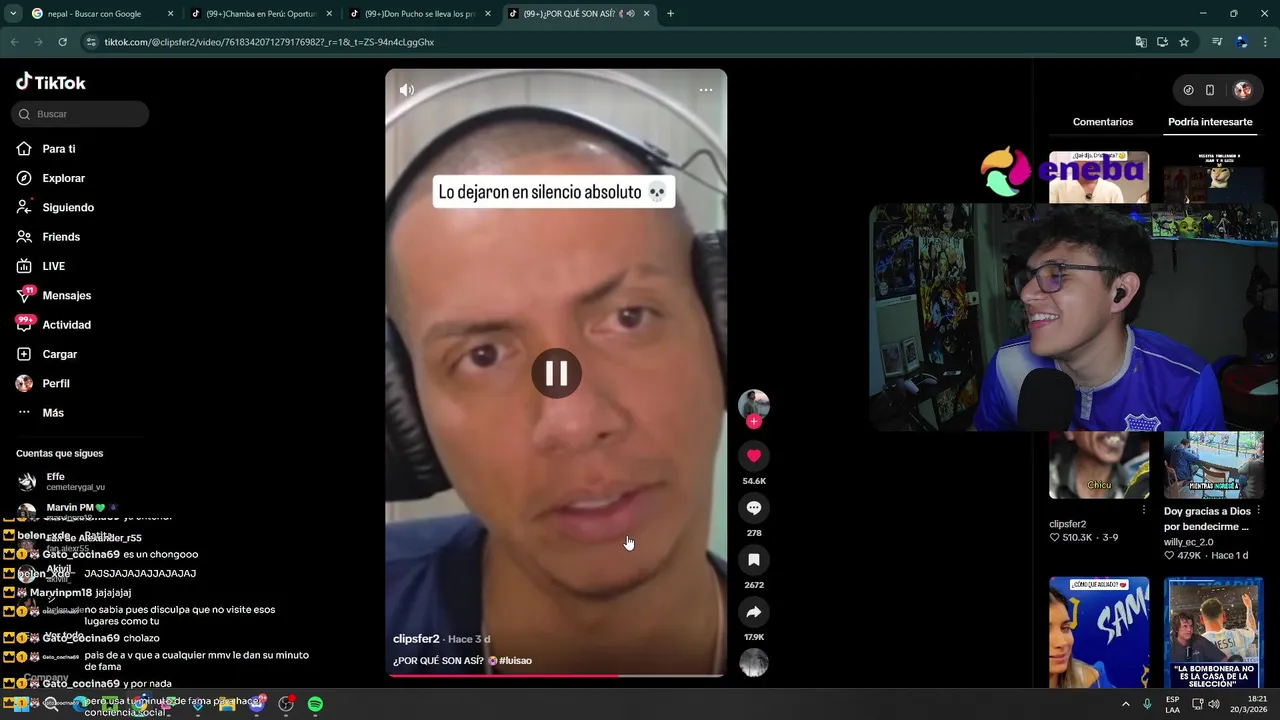This screenshot has width=1280, height=720.
Task: Open the Chrome profile avatar
Action: [1242, 42]
